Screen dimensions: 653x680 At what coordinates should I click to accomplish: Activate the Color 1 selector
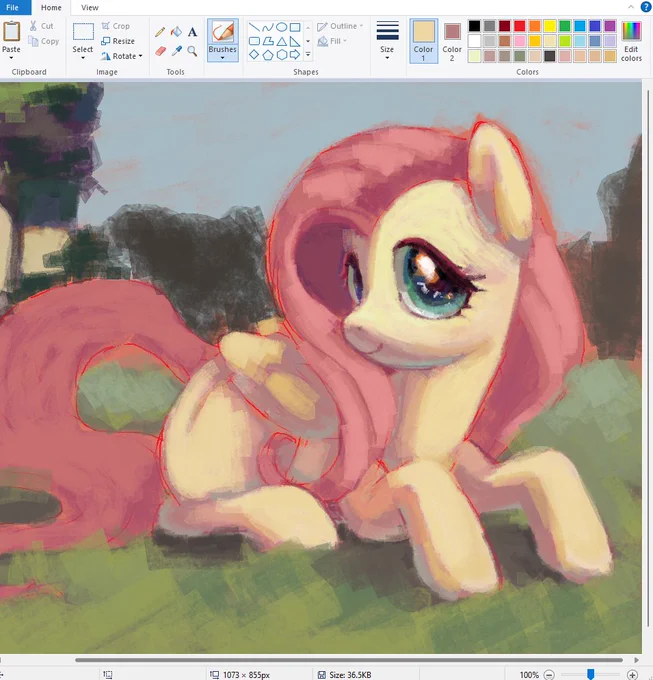[424, 41]
